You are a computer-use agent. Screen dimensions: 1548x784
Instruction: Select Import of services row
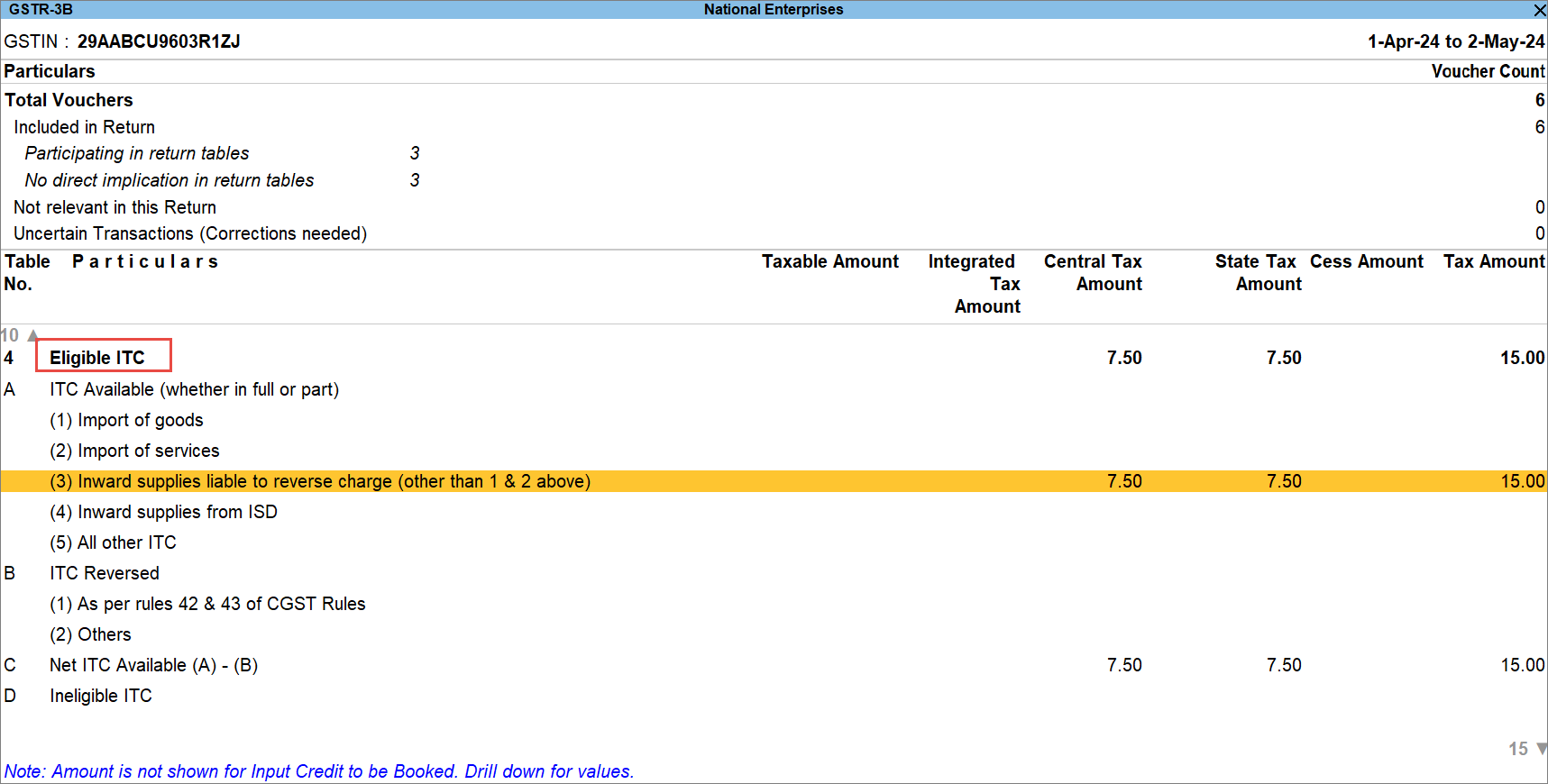tap(134, 451)
